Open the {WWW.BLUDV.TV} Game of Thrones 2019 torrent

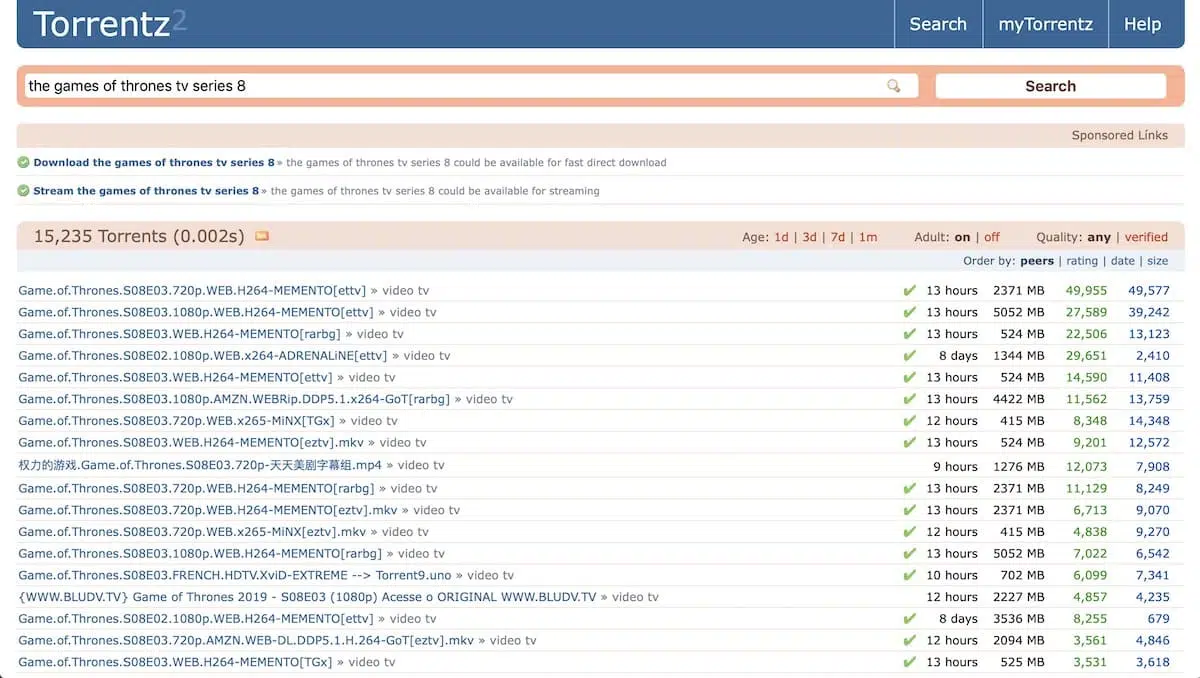point(307,597)
